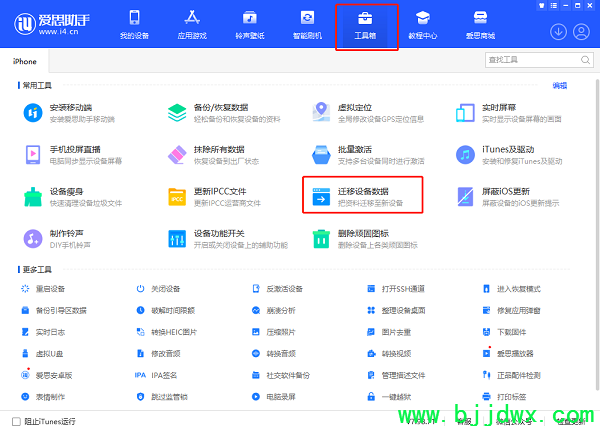Switch to the 应用游戏 tab
The width and height of the screenshot is (600, 432).
pyautogui.click(x=192, y=25)
